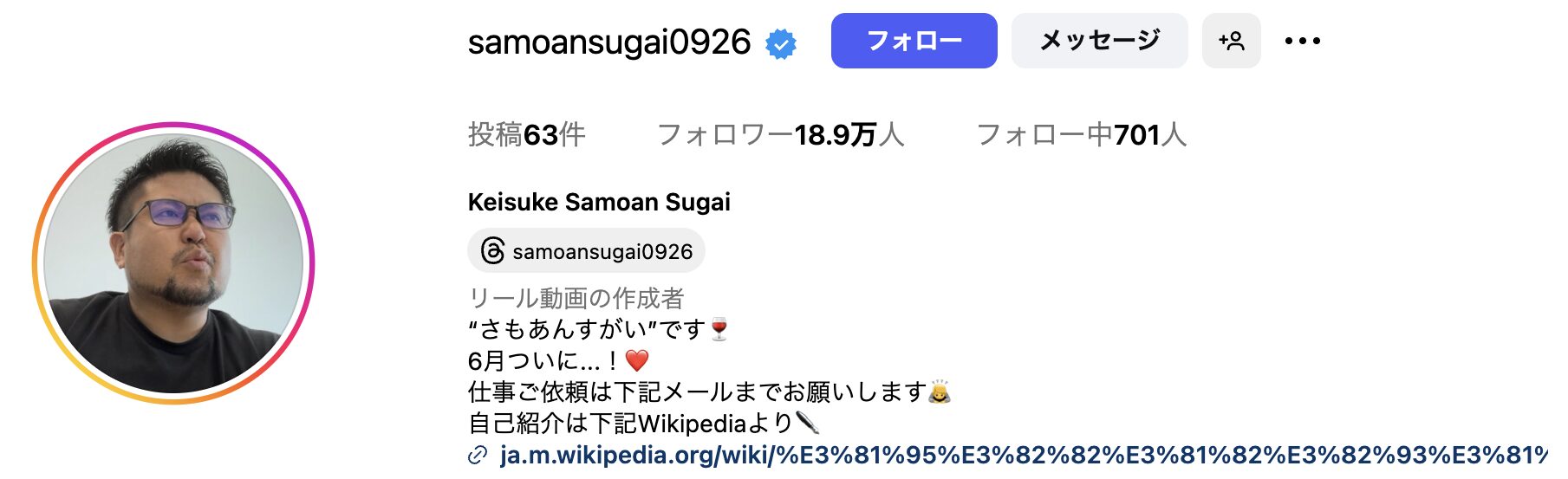Click the bowing person emoji in bio

click(940, 392)
